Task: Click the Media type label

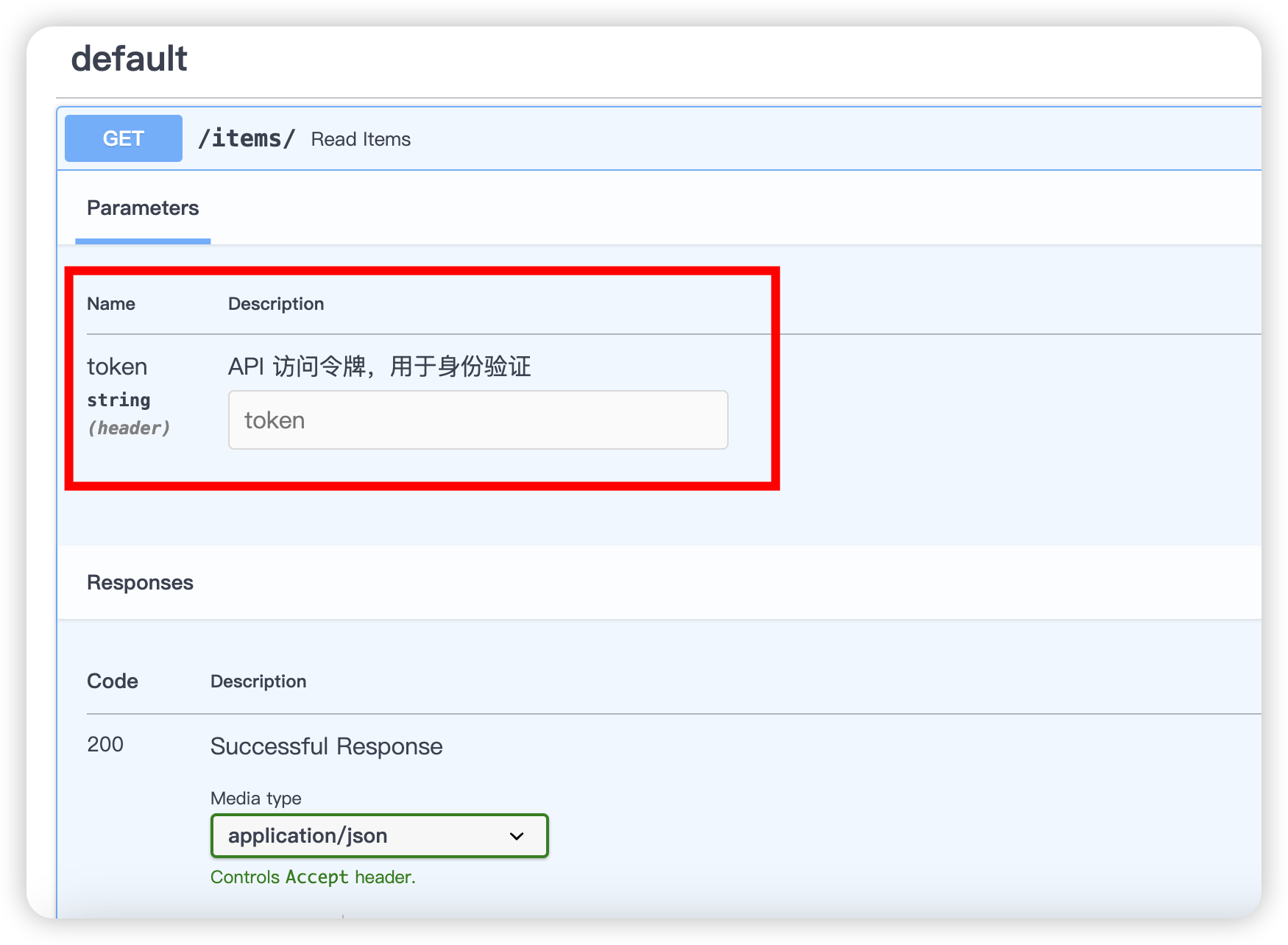Action: [256, 799]
